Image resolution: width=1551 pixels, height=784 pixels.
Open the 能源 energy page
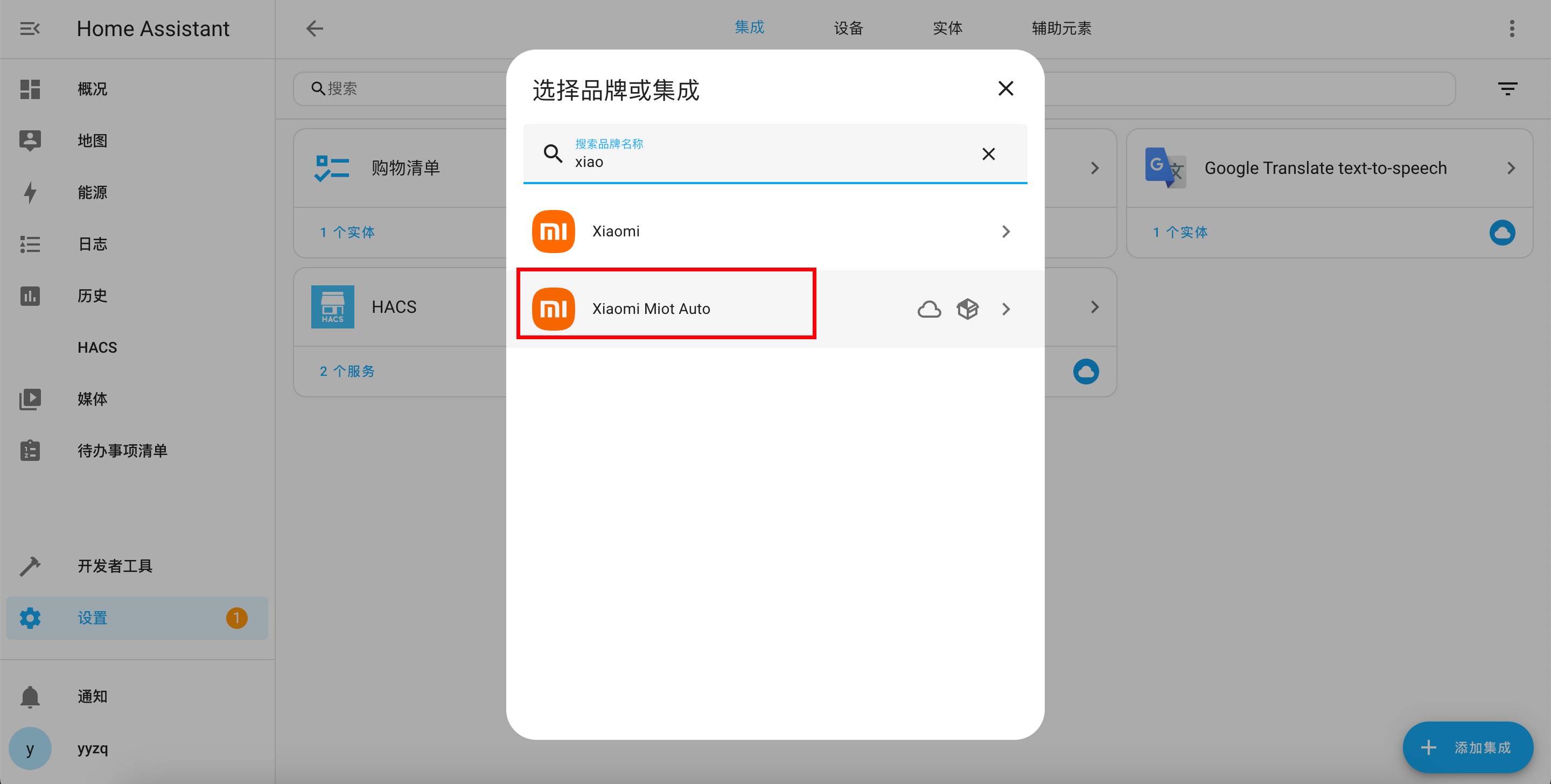137,193
